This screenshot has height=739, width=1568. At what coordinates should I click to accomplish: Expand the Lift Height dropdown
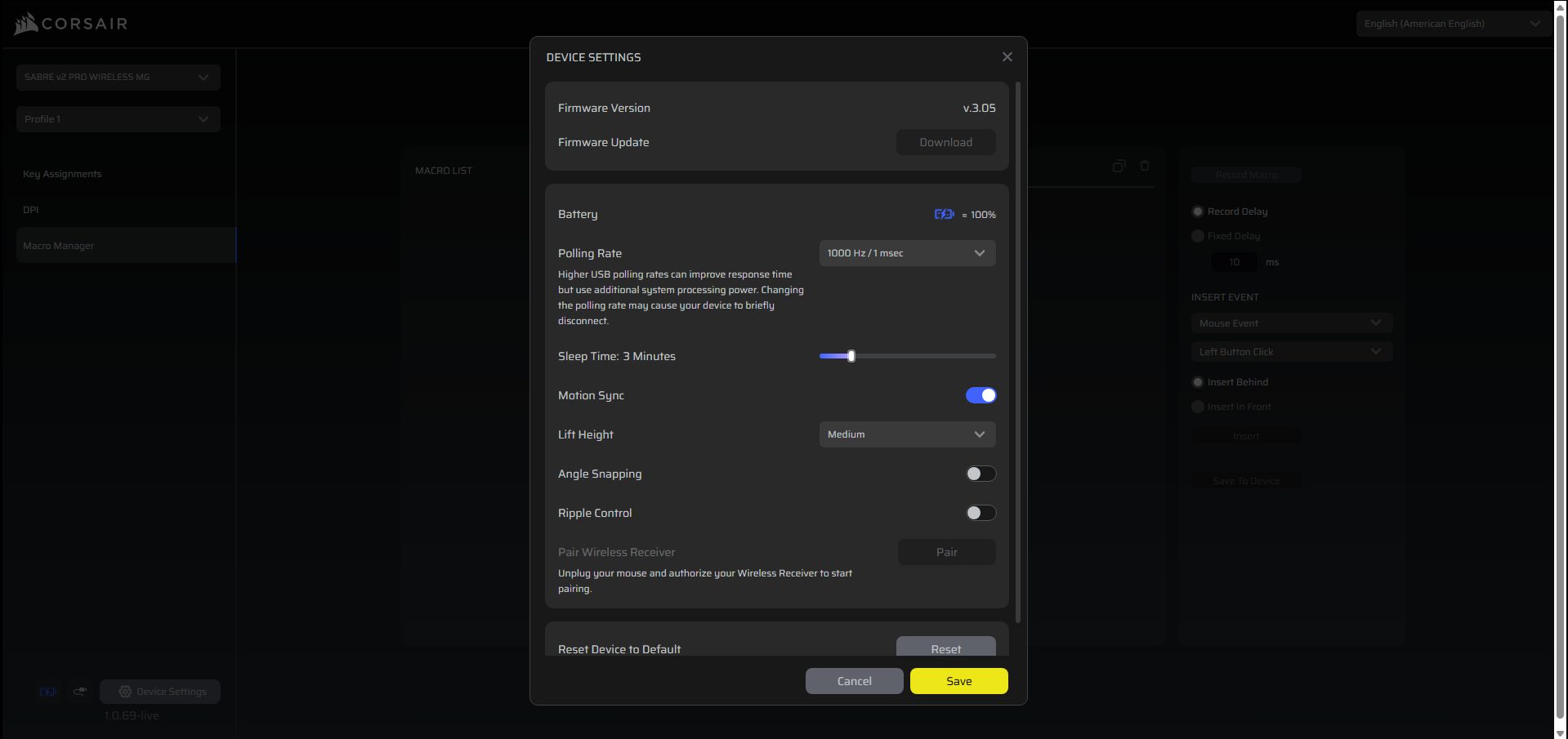907,434
